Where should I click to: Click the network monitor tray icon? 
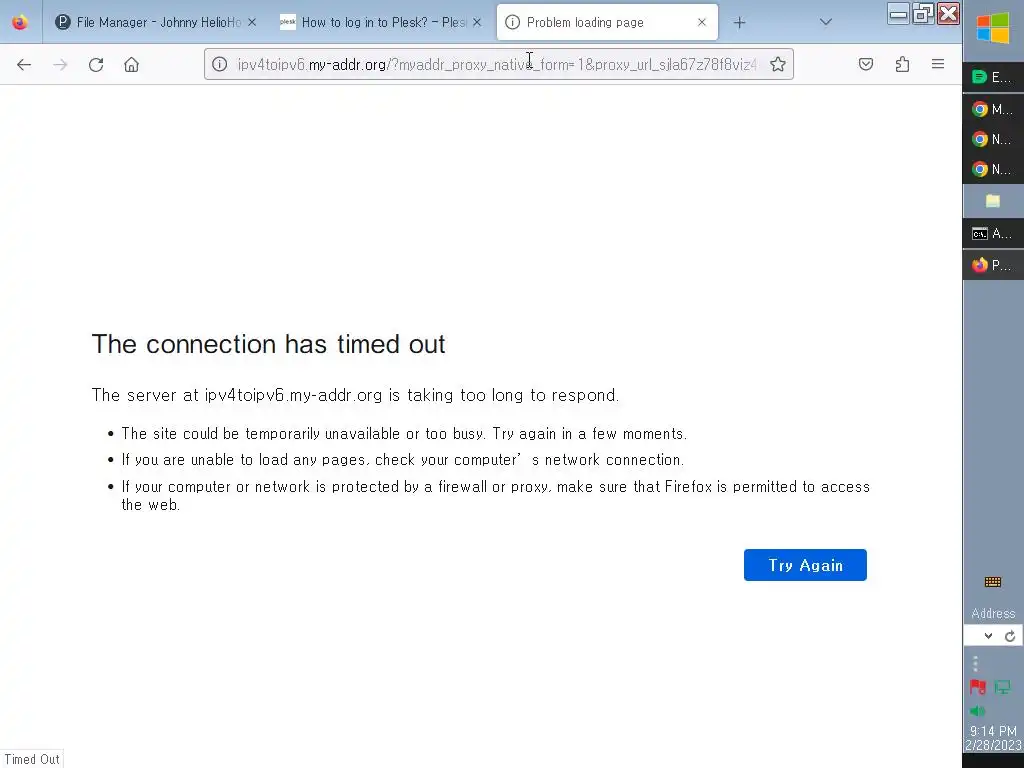pos(1002,687)
